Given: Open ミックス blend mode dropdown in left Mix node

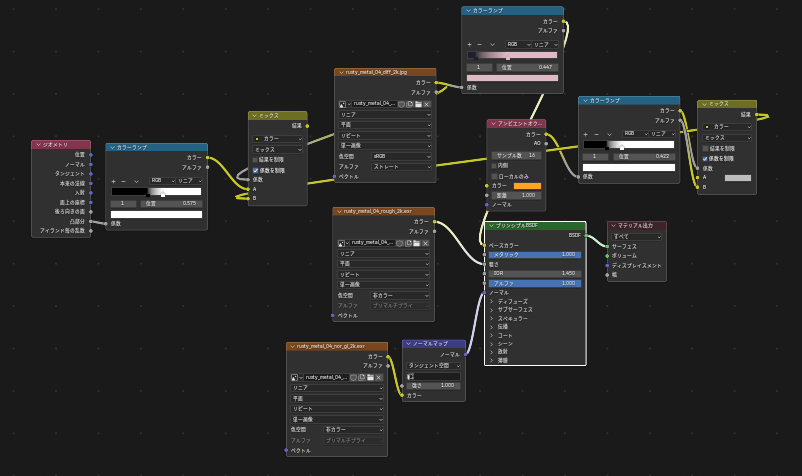Looking at the screenshot, I should tap(278, 150).
